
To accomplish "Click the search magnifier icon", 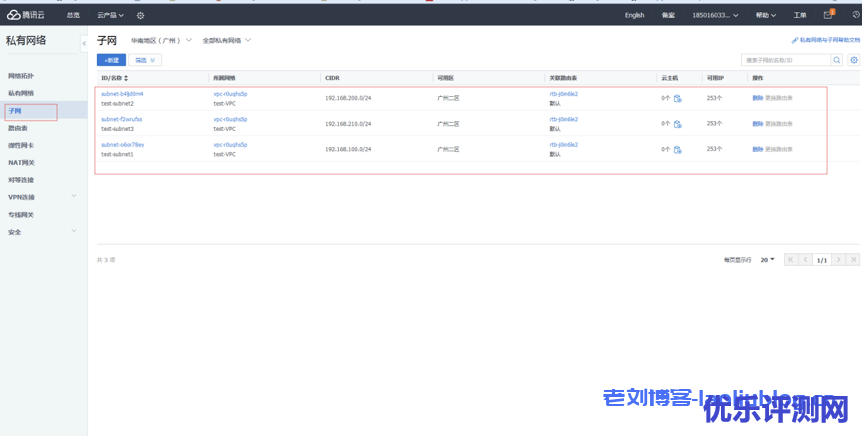I will 838,60.
